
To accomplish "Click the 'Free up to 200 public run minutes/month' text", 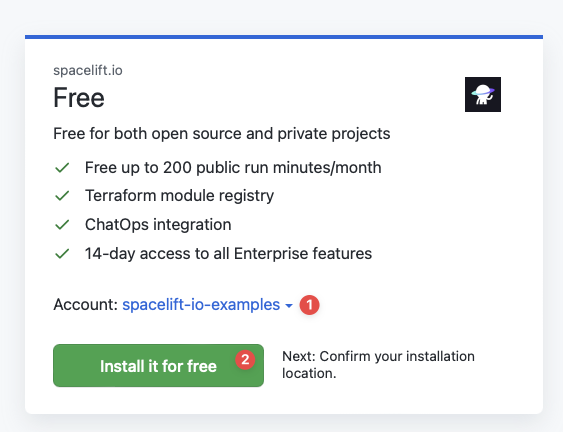I will tap(233, 168).
